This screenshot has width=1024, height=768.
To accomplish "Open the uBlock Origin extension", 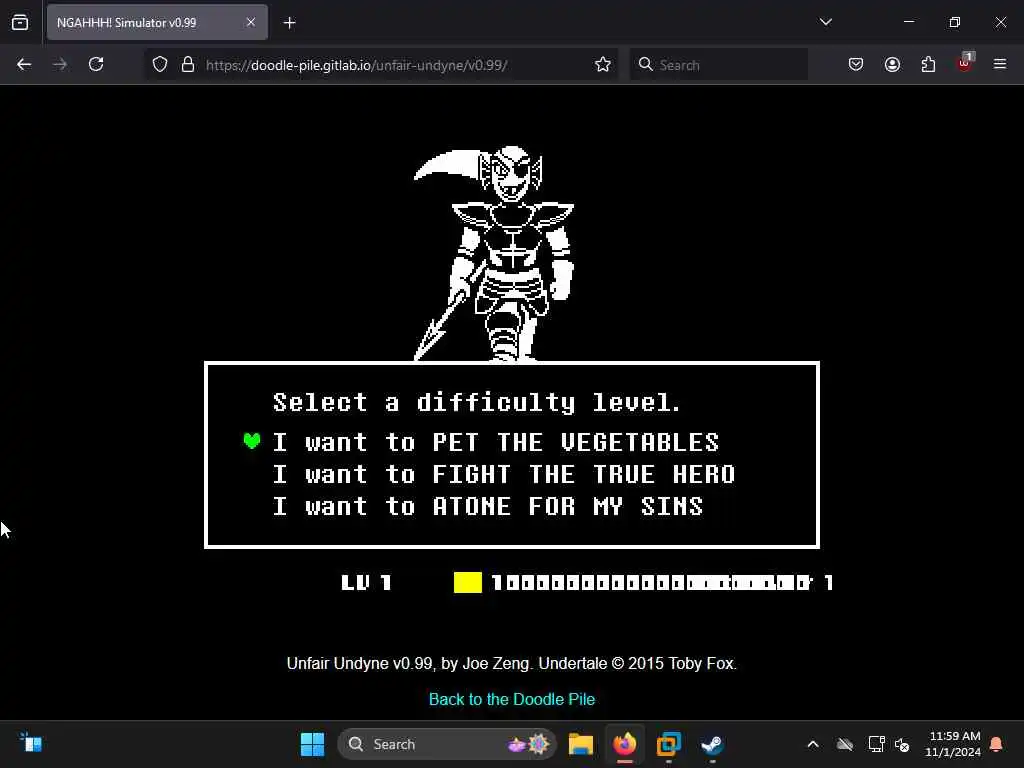I will [x=965, y=63].
